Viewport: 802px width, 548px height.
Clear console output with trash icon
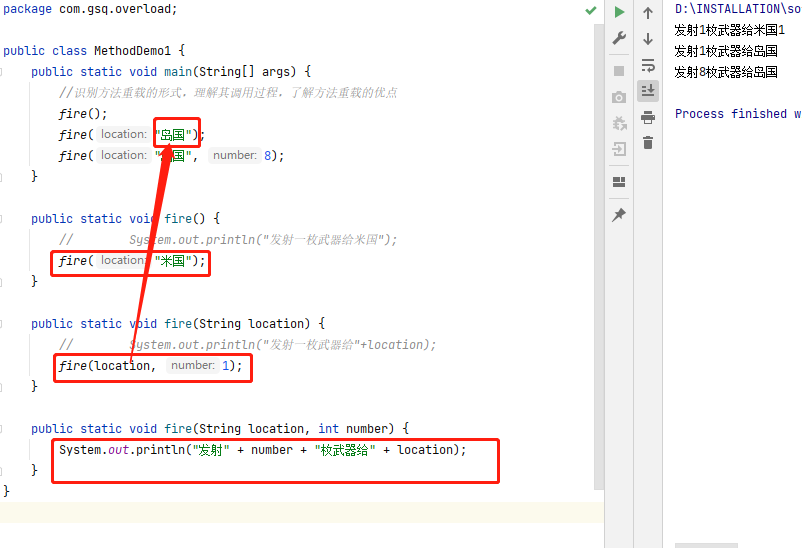tap(648, 142)
